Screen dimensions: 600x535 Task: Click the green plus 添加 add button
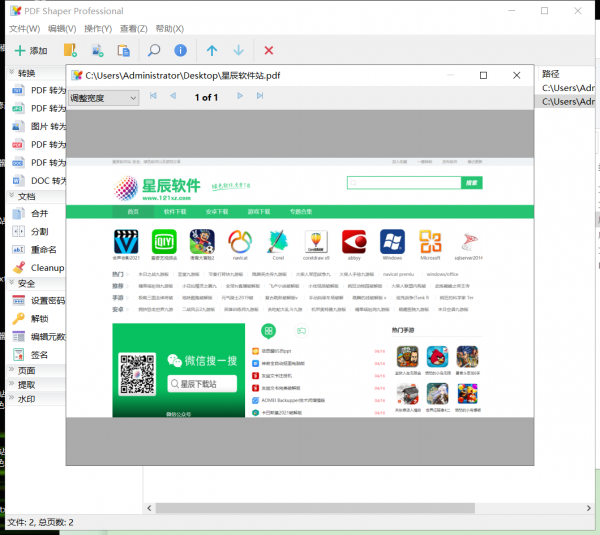pos(31,51)
